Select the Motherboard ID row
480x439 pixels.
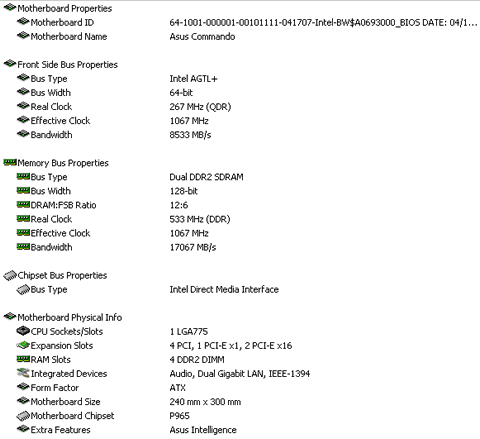tap(240, 22)
